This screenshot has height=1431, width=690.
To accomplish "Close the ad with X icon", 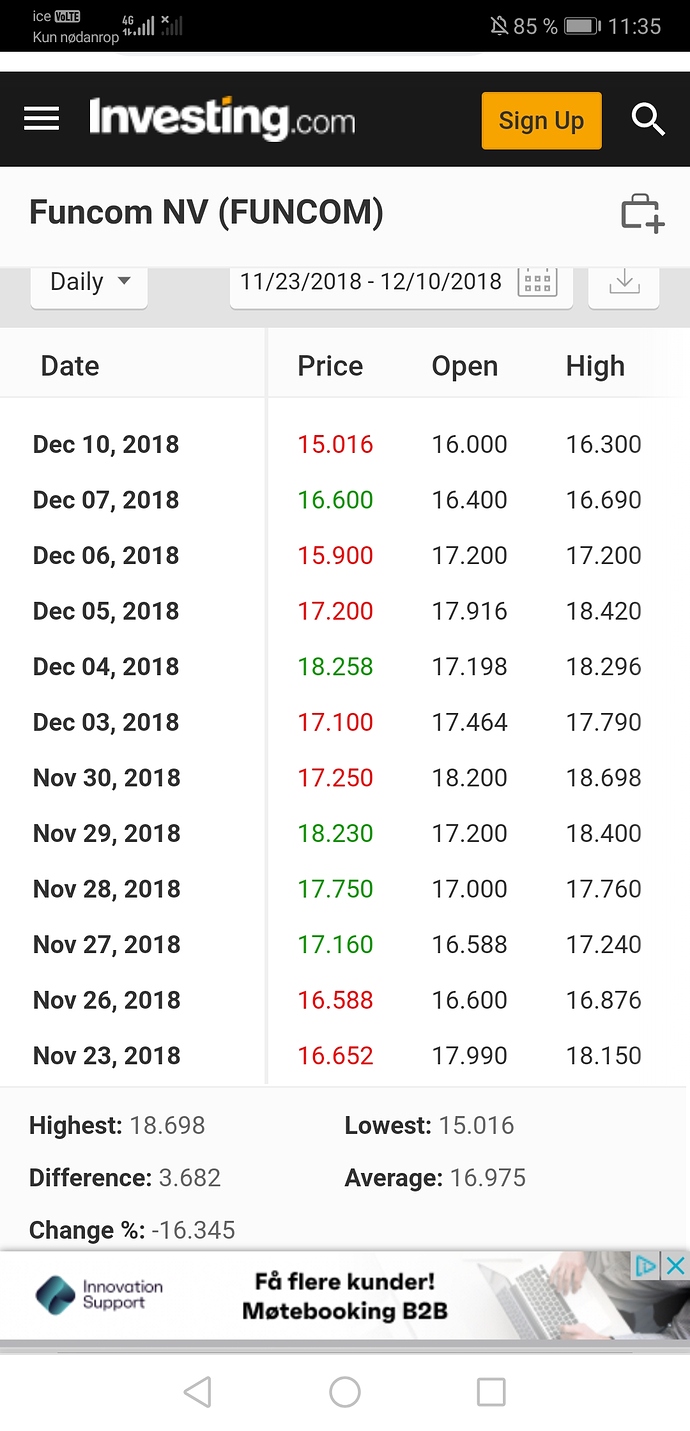I will point(676,1266).
